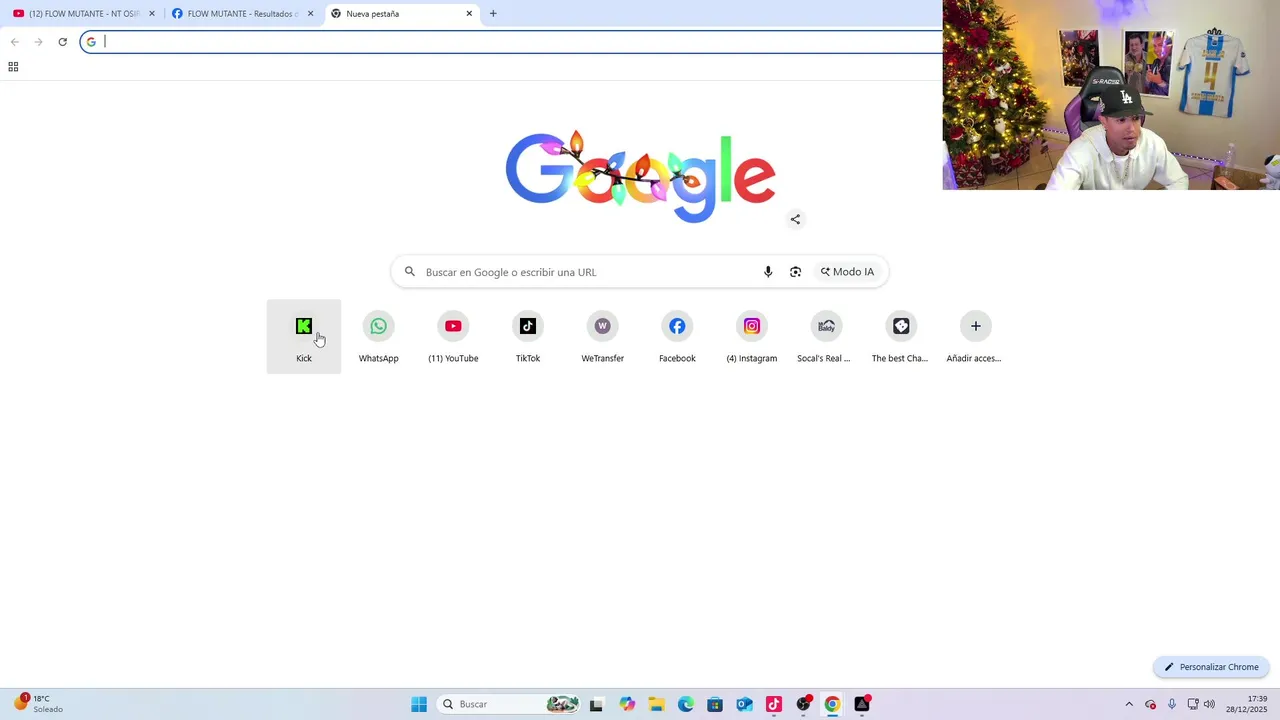Open Personalizar Chrome
The image size is (1280, 720).
1211,667
